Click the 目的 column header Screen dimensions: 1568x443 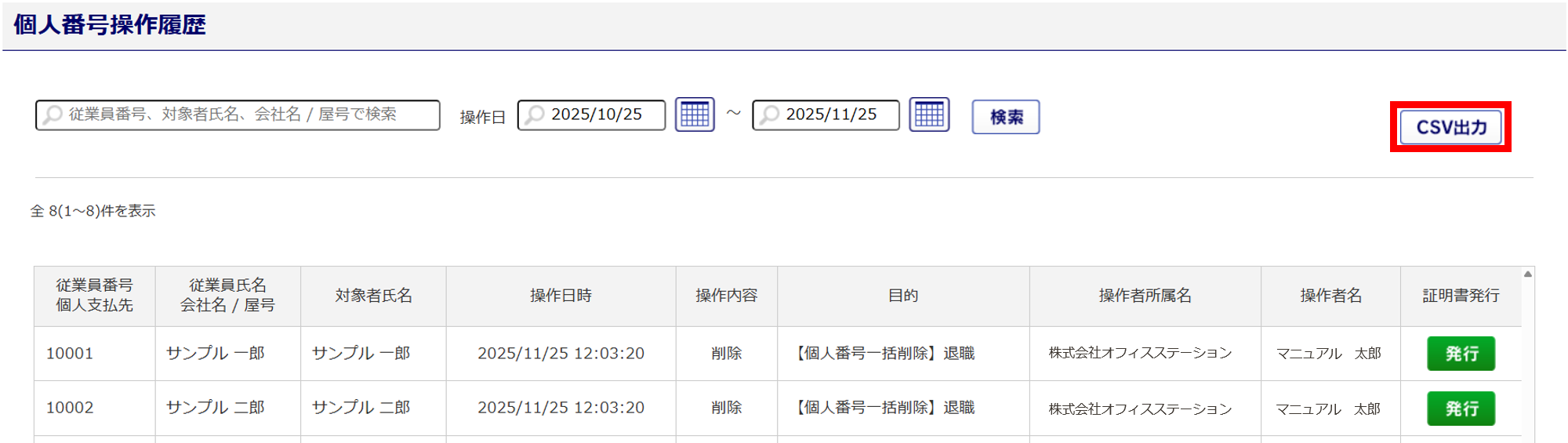[902, 296]
